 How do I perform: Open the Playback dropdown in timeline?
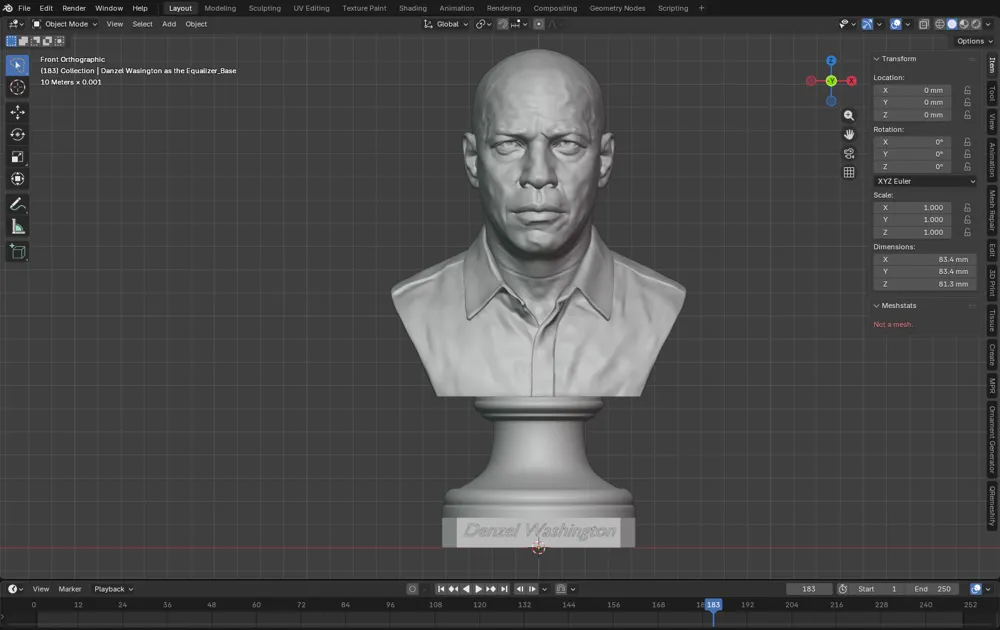click(114, 589)
